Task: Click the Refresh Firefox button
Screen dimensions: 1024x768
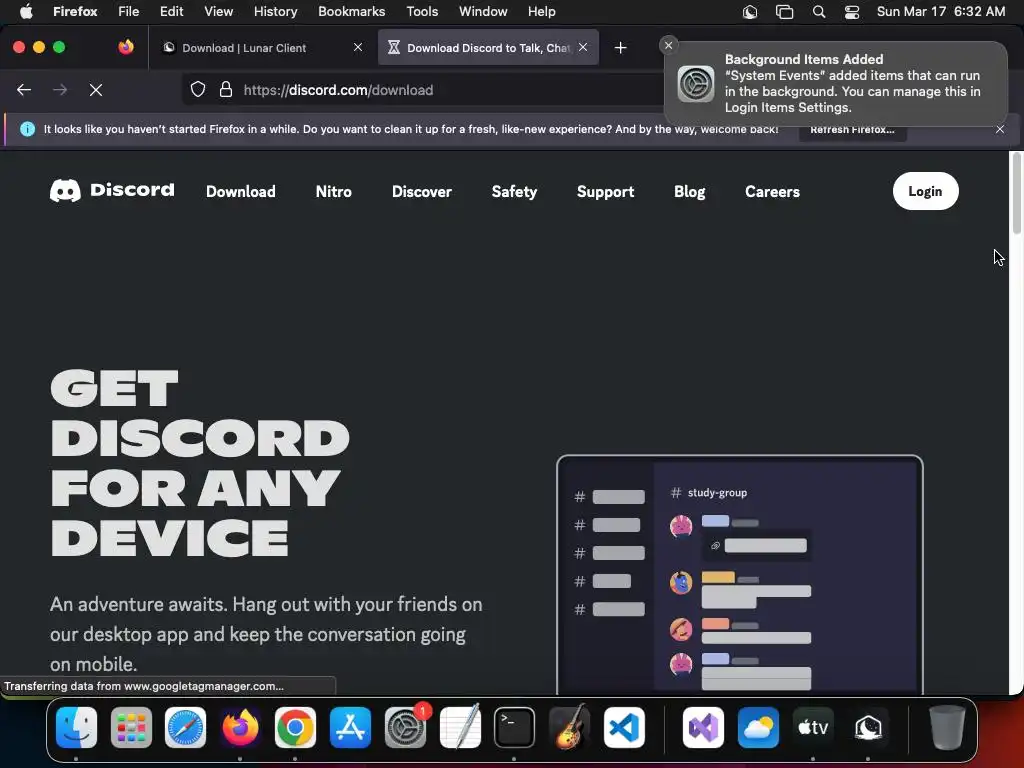Action: click(852, 129)
